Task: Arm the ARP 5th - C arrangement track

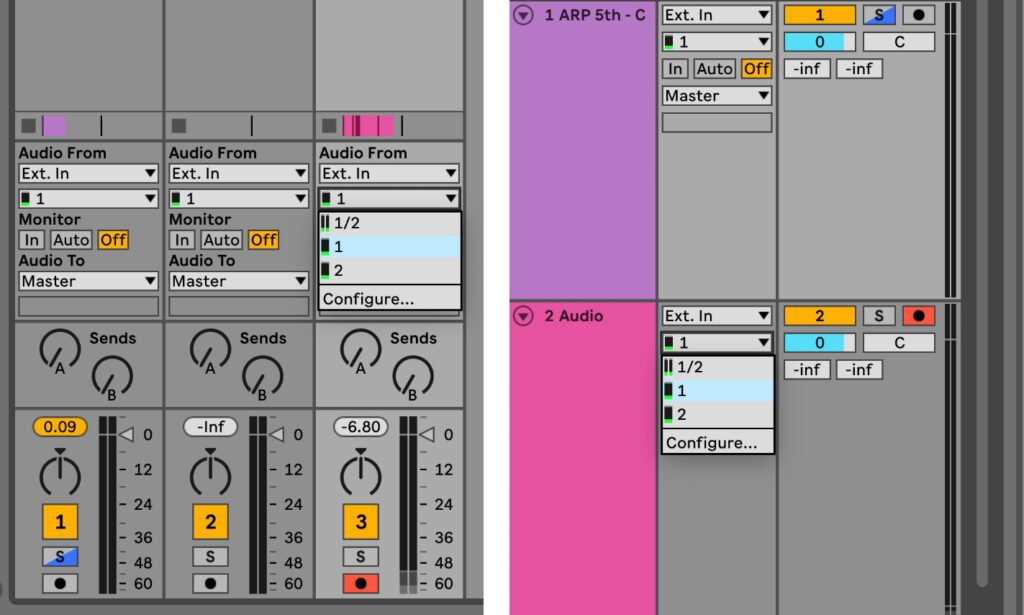Action: (x=918, y=15)
